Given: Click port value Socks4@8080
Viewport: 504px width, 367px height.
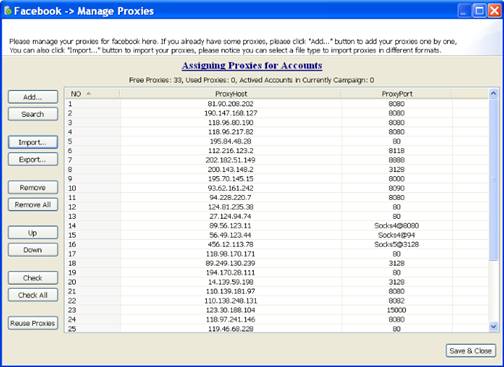Looking at the screenshot, I should pyautogui.click(x=396, y=226).
